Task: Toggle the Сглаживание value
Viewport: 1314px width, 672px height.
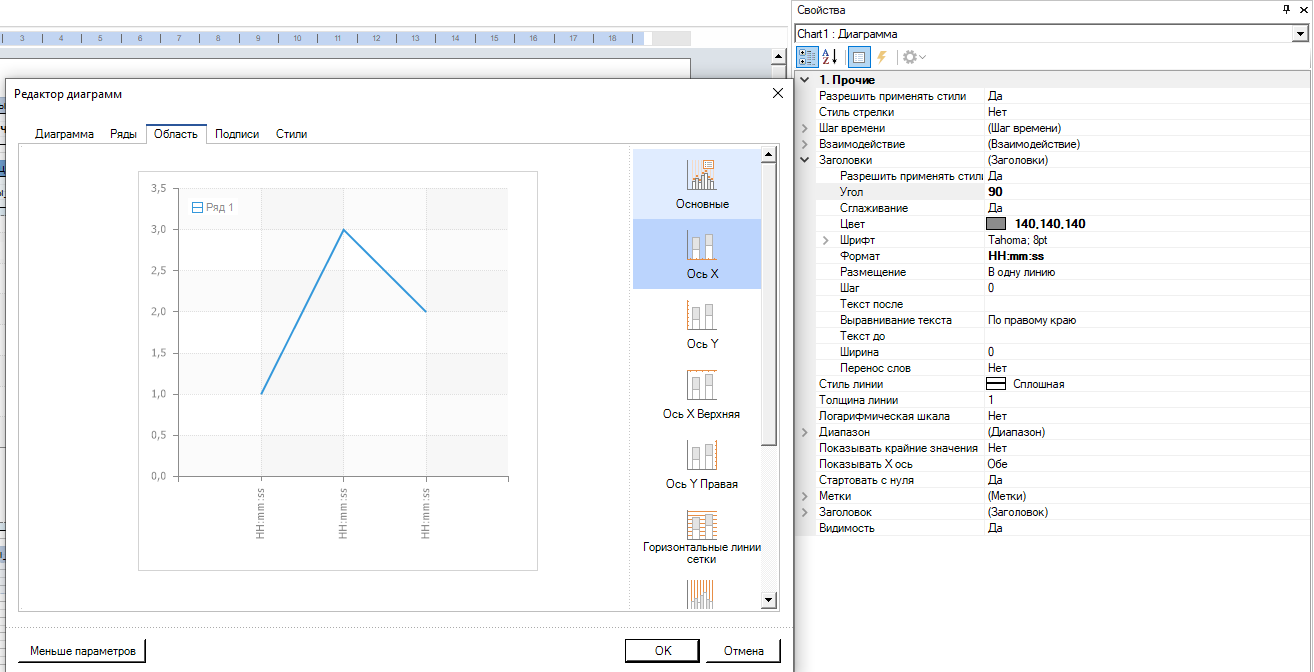Action: click(1147, 208)
